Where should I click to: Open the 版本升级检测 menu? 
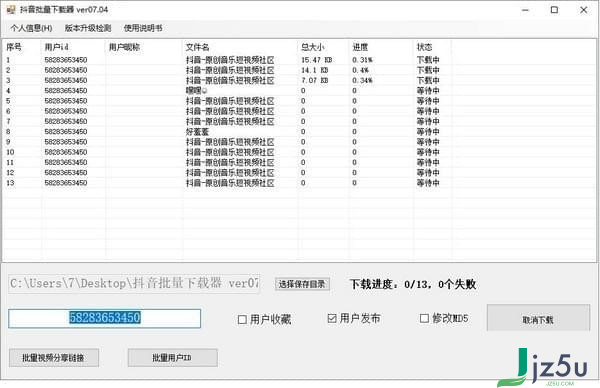[x=88, y=28]
